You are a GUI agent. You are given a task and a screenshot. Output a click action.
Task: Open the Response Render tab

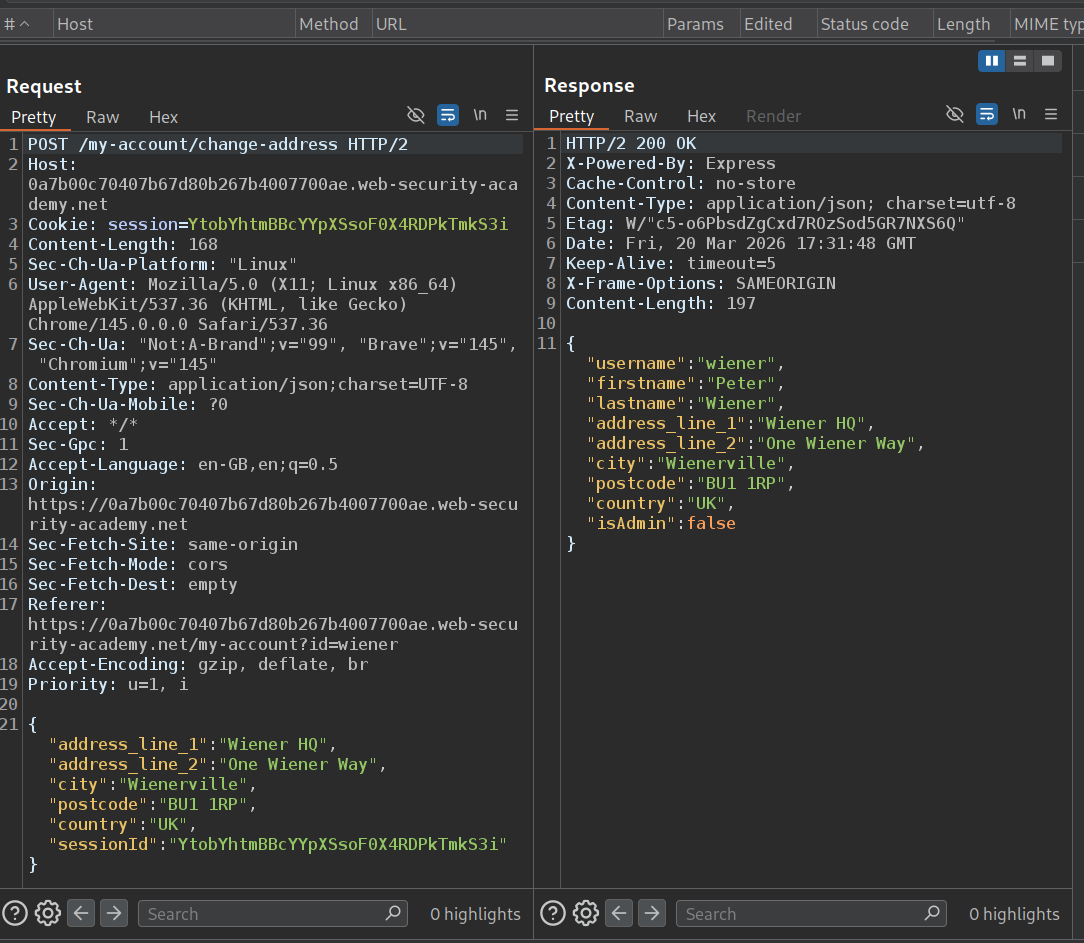coord(773,116)
